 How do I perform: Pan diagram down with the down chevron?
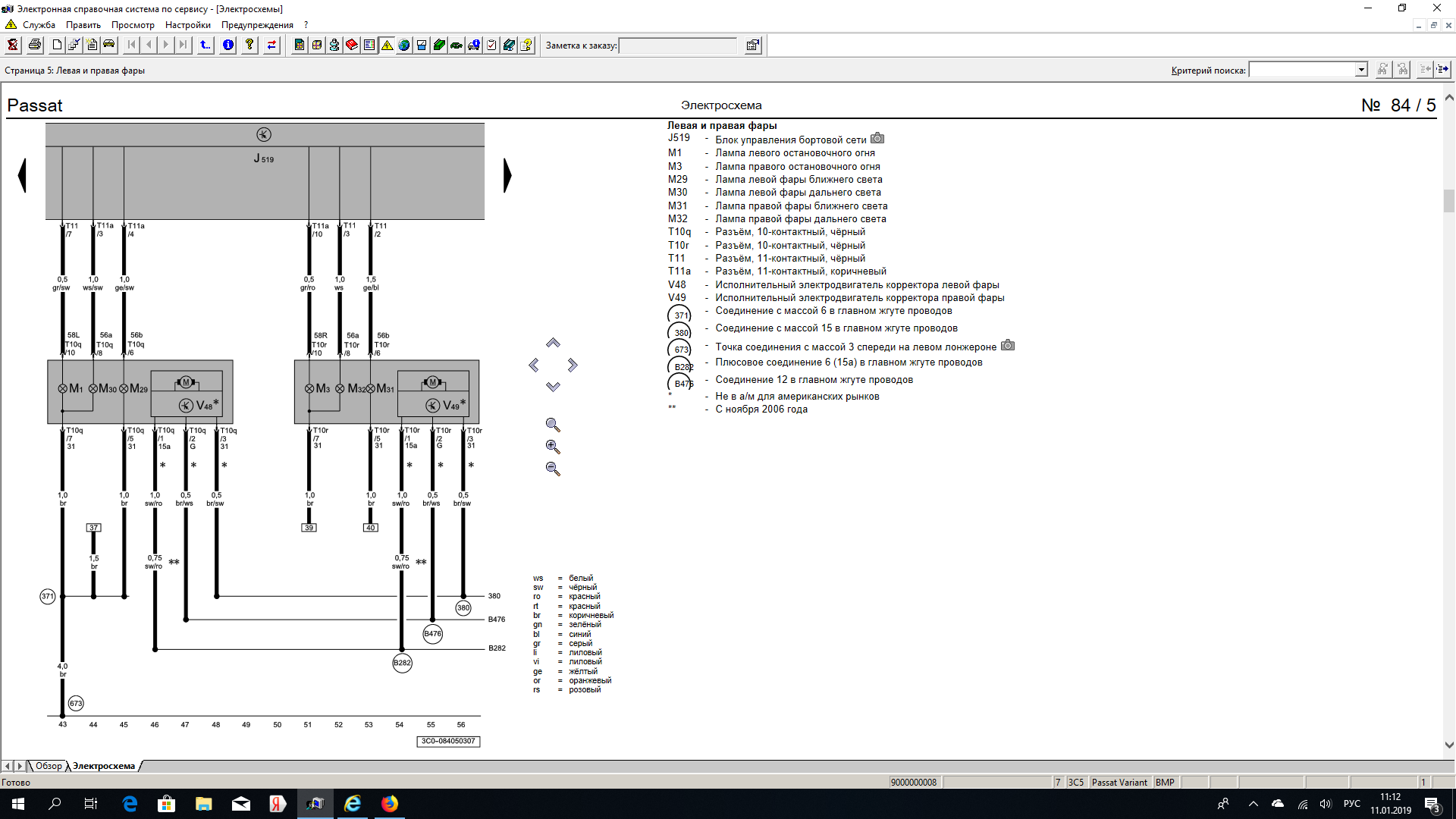553,387
